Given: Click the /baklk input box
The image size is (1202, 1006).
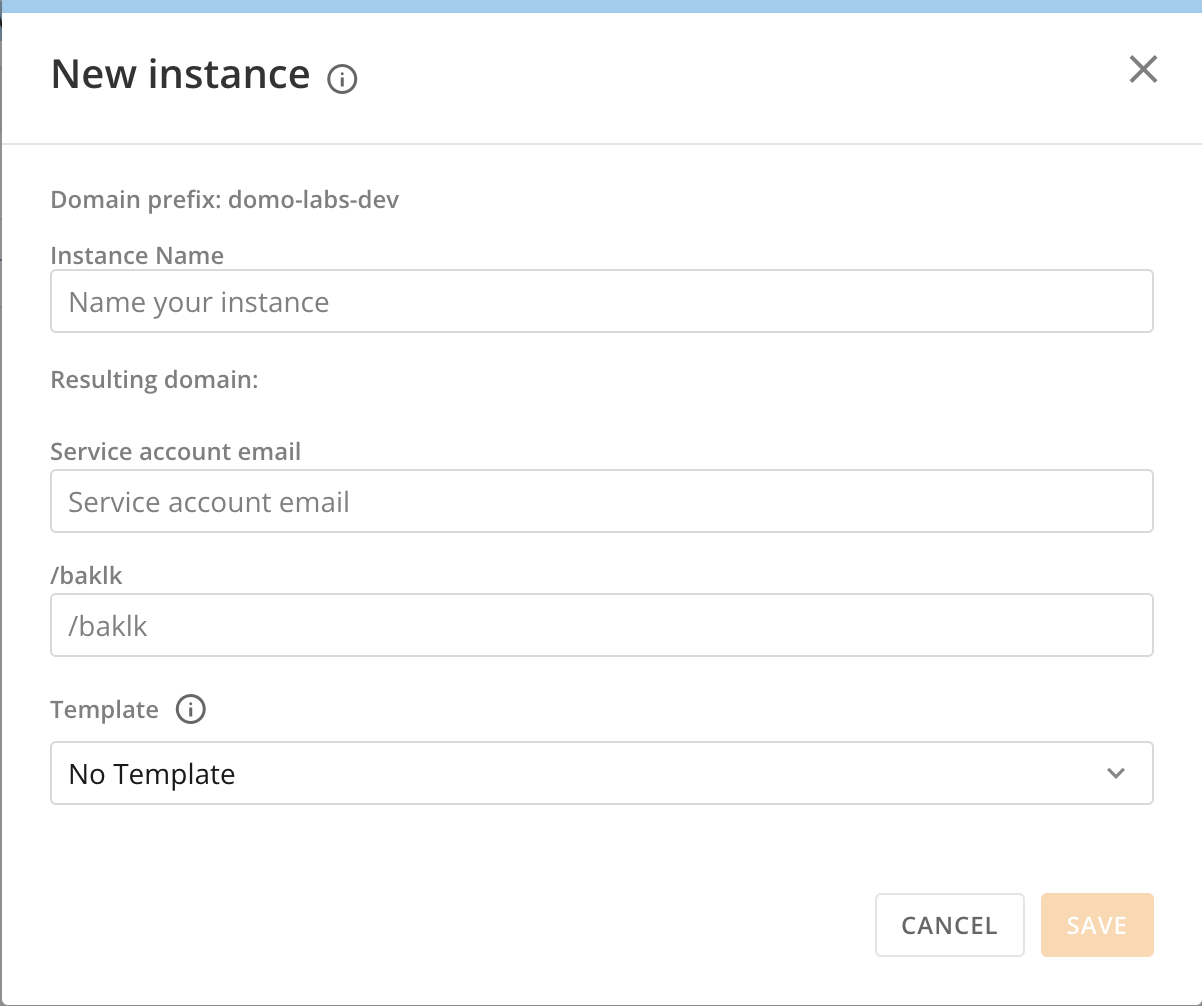Looking at the screenshot, I should point(600,624).
